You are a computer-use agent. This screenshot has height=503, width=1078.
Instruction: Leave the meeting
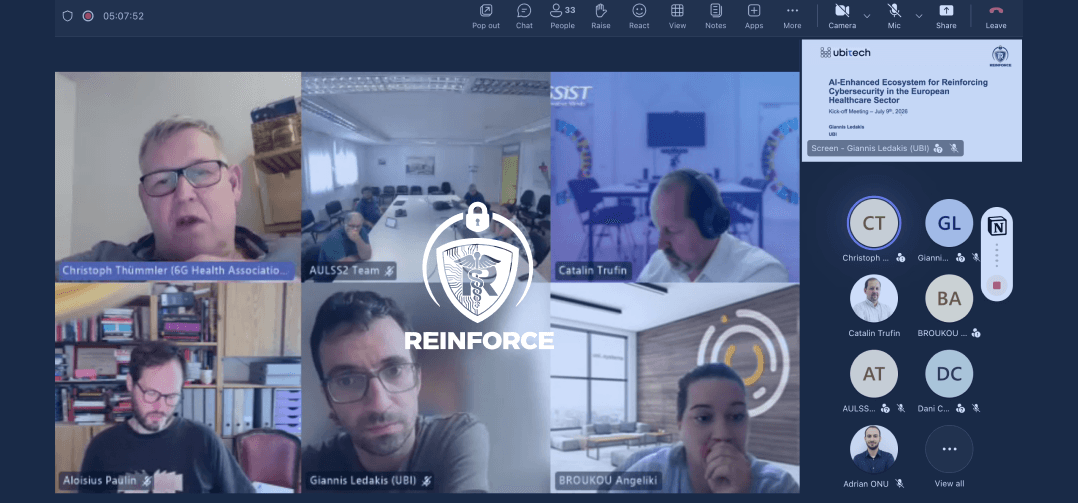coord(996,16)
